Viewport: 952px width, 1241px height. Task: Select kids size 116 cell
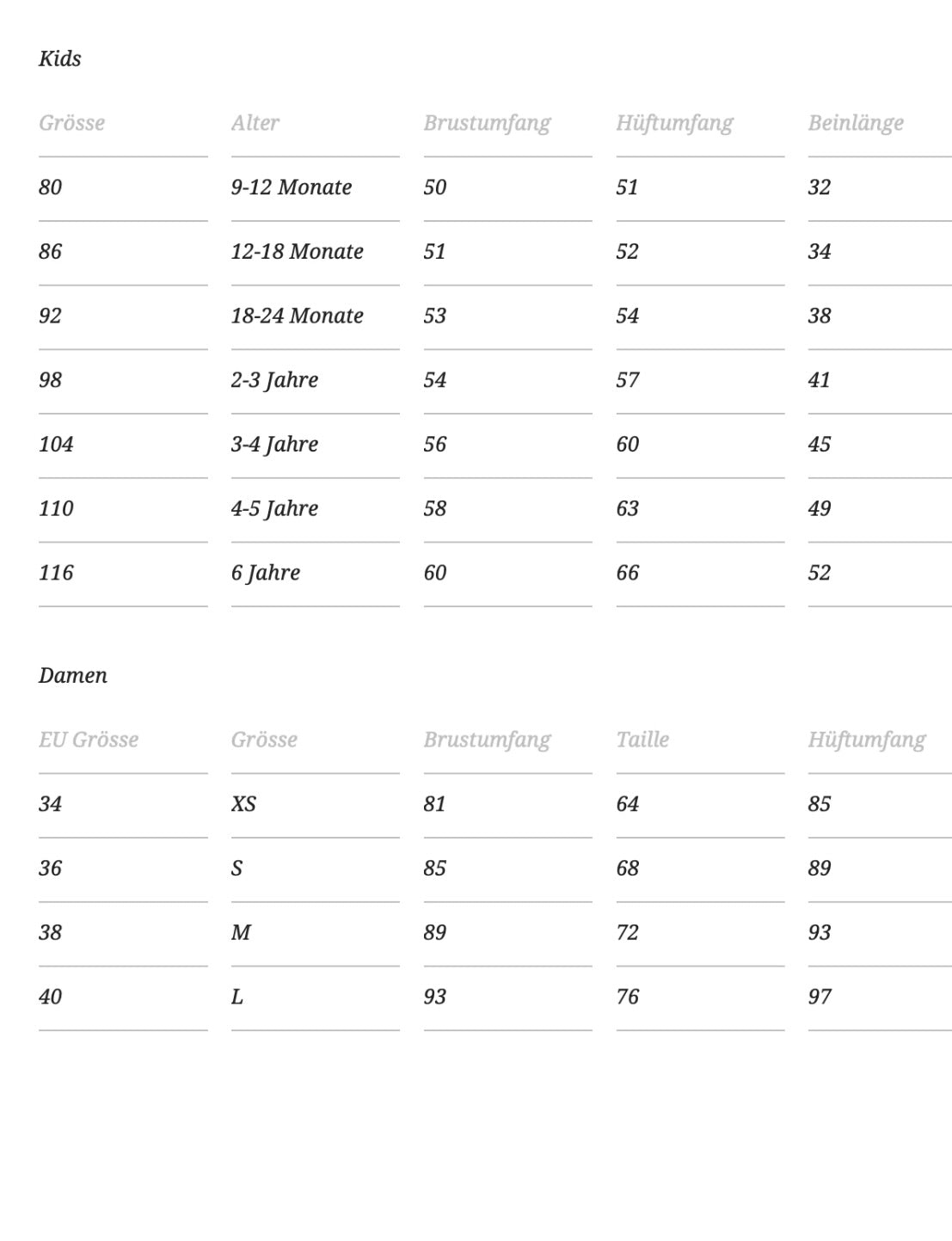coord(57,573)
